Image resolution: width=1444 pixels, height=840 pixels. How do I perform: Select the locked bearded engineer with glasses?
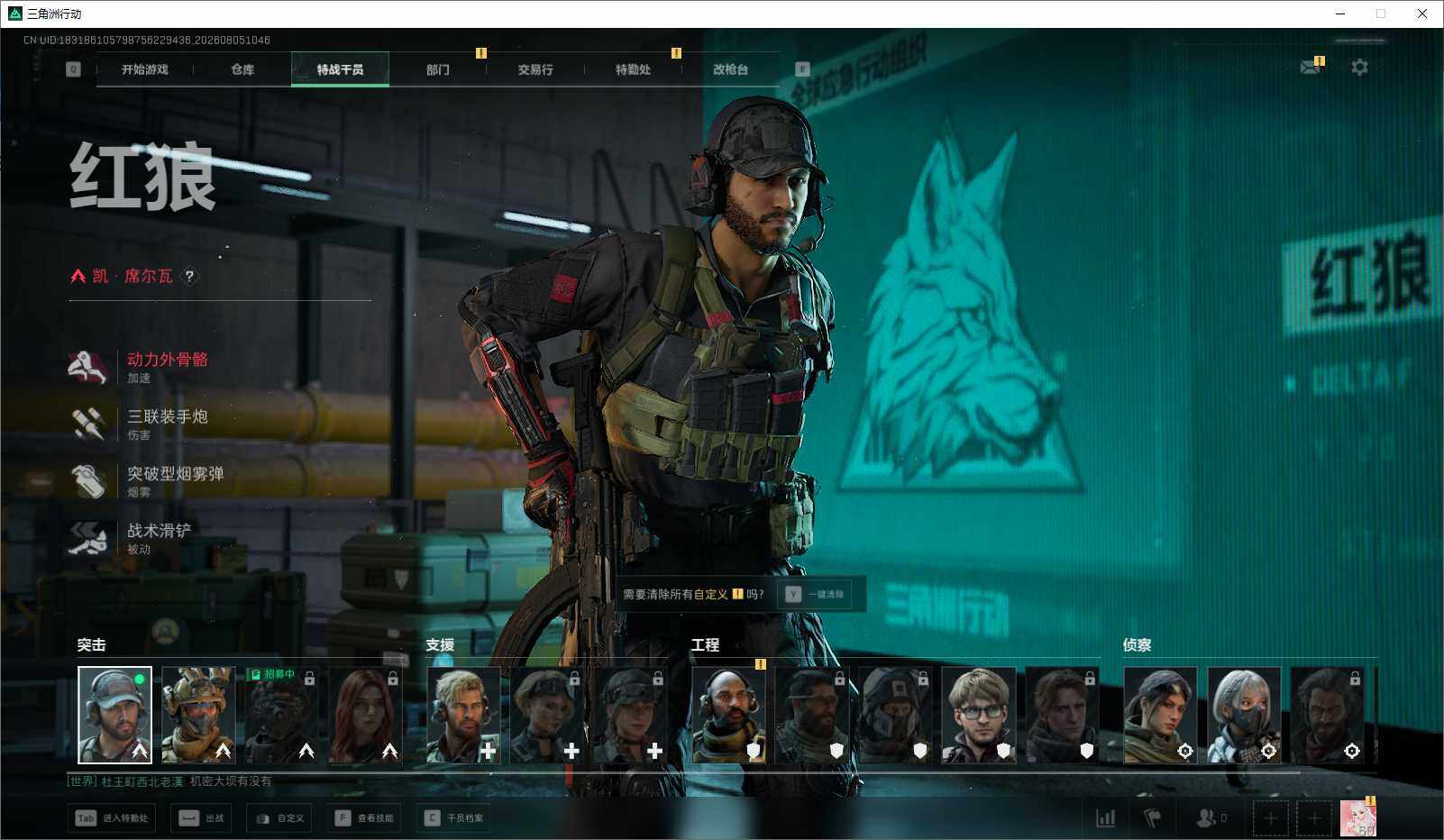pyautogui.click(x=812, y=715)
